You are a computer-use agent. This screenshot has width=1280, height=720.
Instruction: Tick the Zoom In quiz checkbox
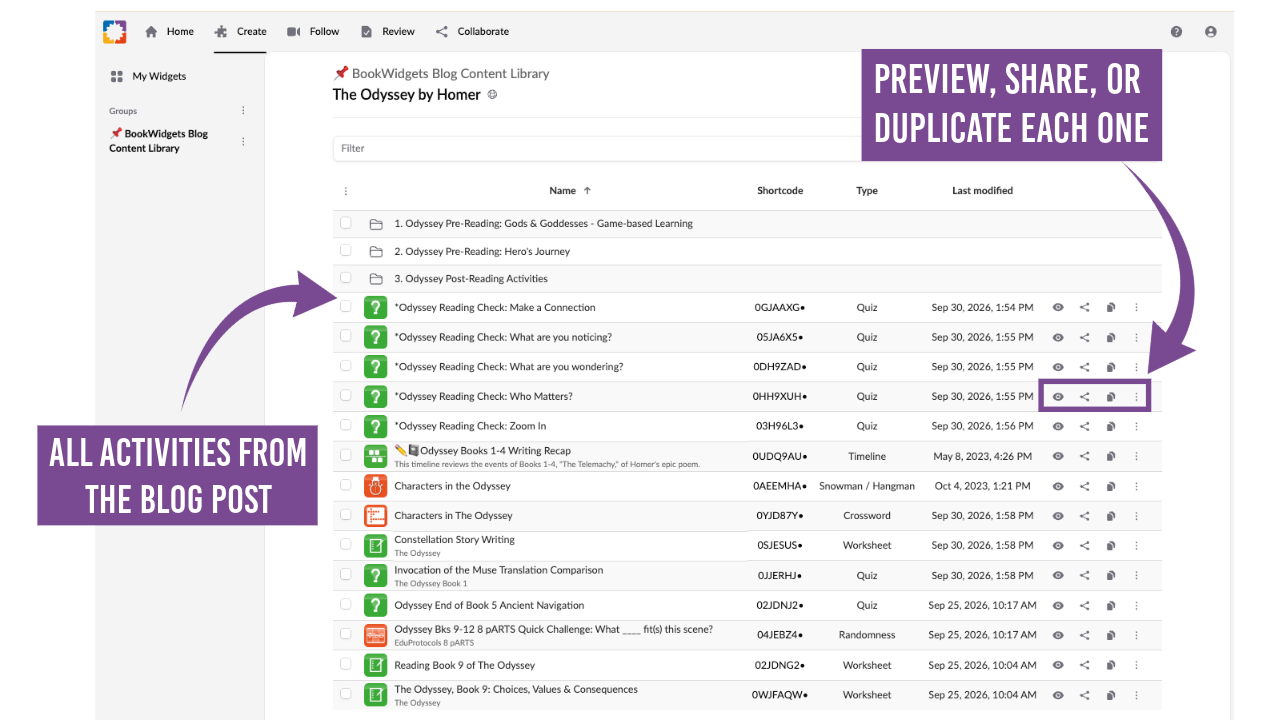click(346, 425)
